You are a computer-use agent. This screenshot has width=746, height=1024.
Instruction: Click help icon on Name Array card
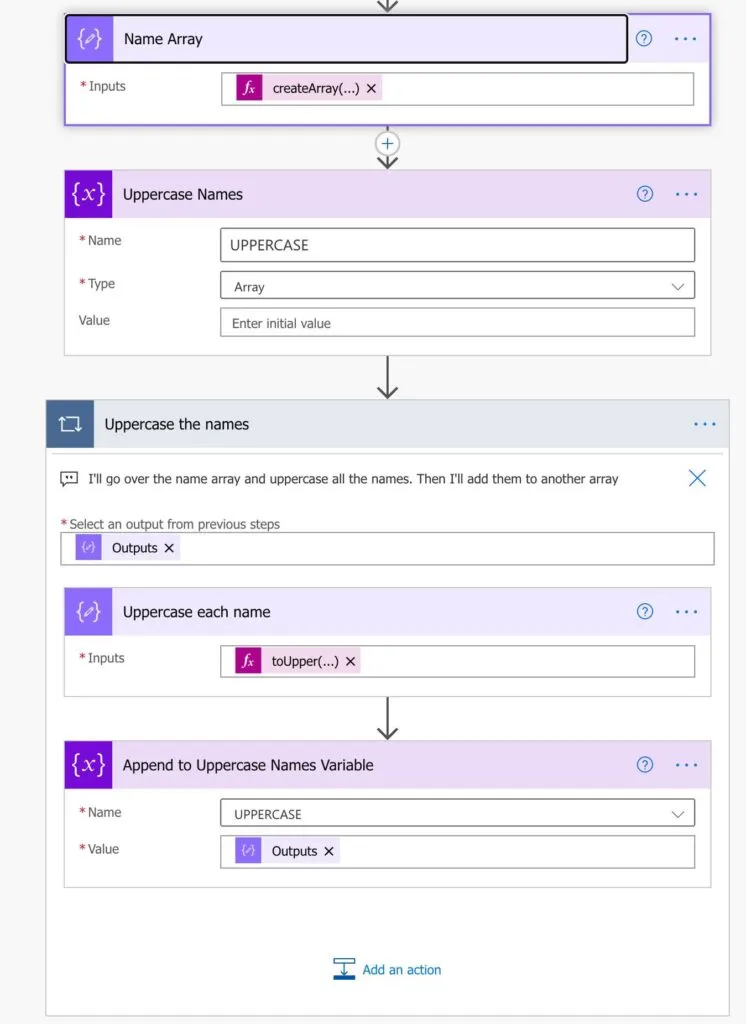point(644,39)
